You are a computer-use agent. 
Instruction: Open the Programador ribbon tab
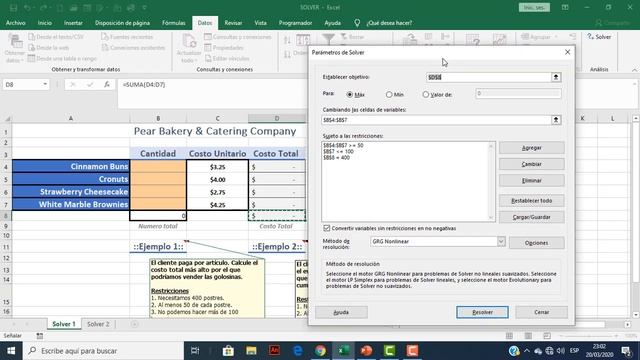pos(295,23)
